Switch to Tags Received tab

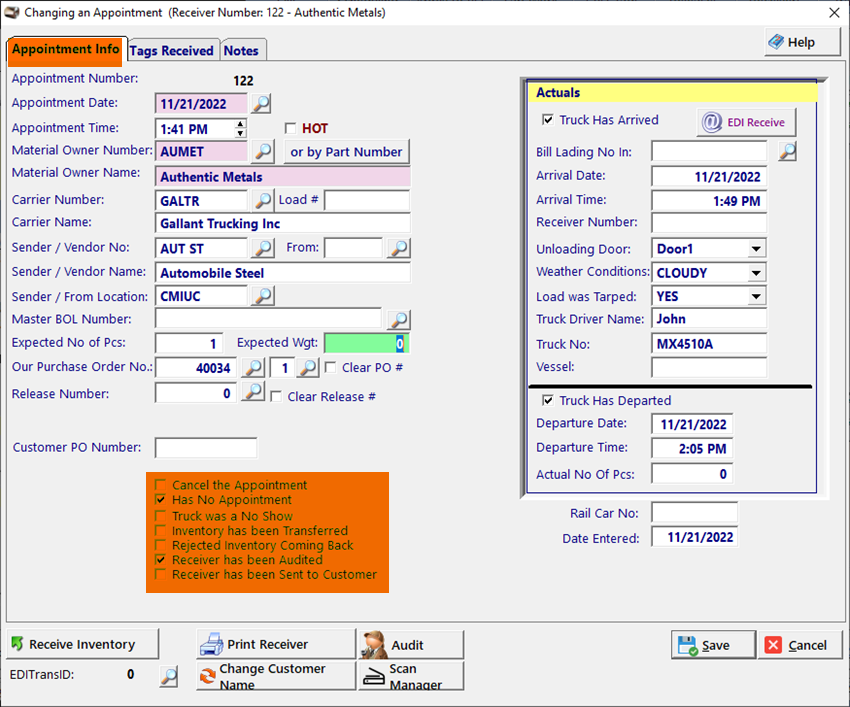[171, 50]
